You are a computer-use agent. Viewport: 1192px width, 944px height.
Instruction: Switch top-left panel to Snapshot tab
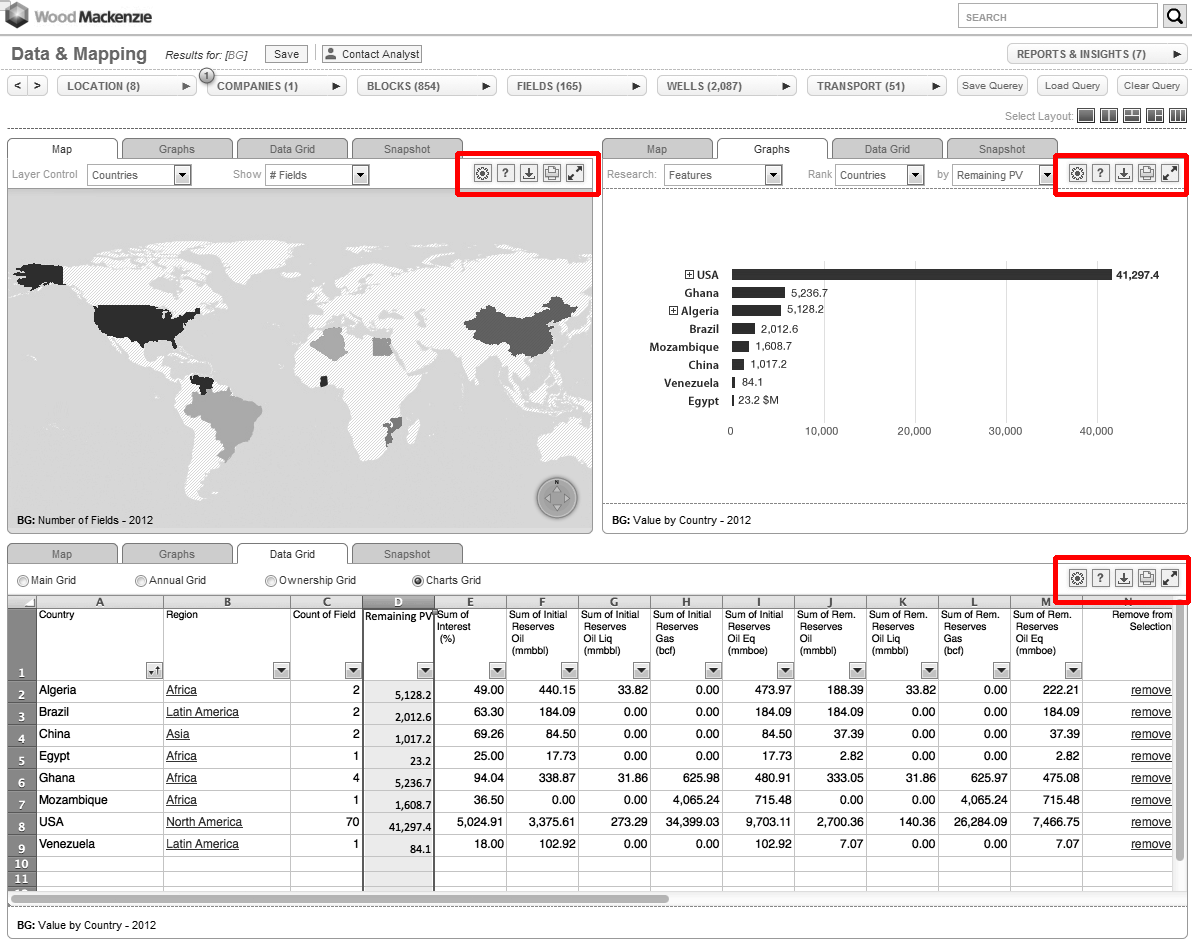pos(407,149)
